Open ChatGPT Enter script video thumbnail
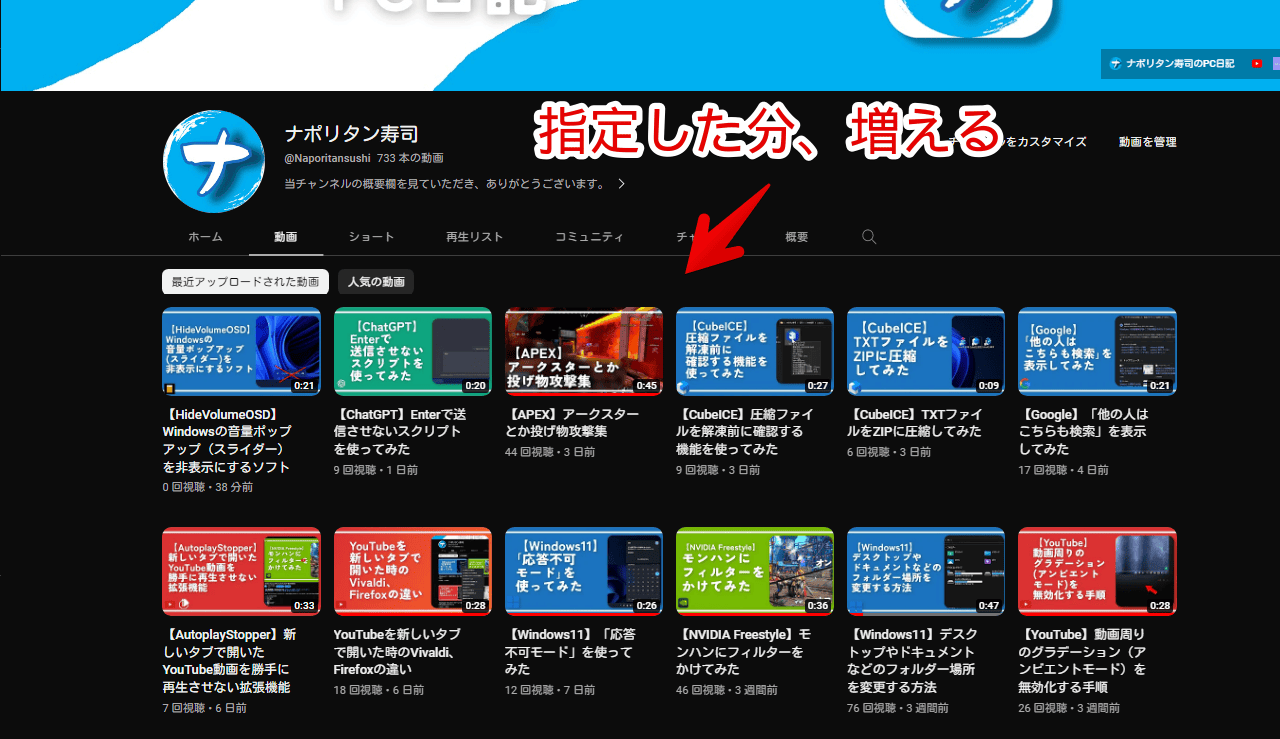 tap(412, 351)
